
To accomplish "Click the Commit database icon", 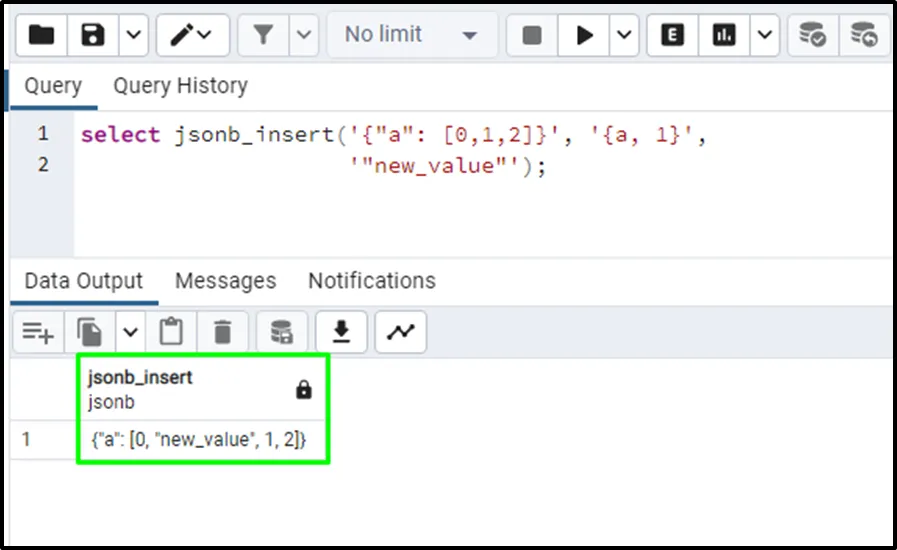I will click(x=812, y=36).
